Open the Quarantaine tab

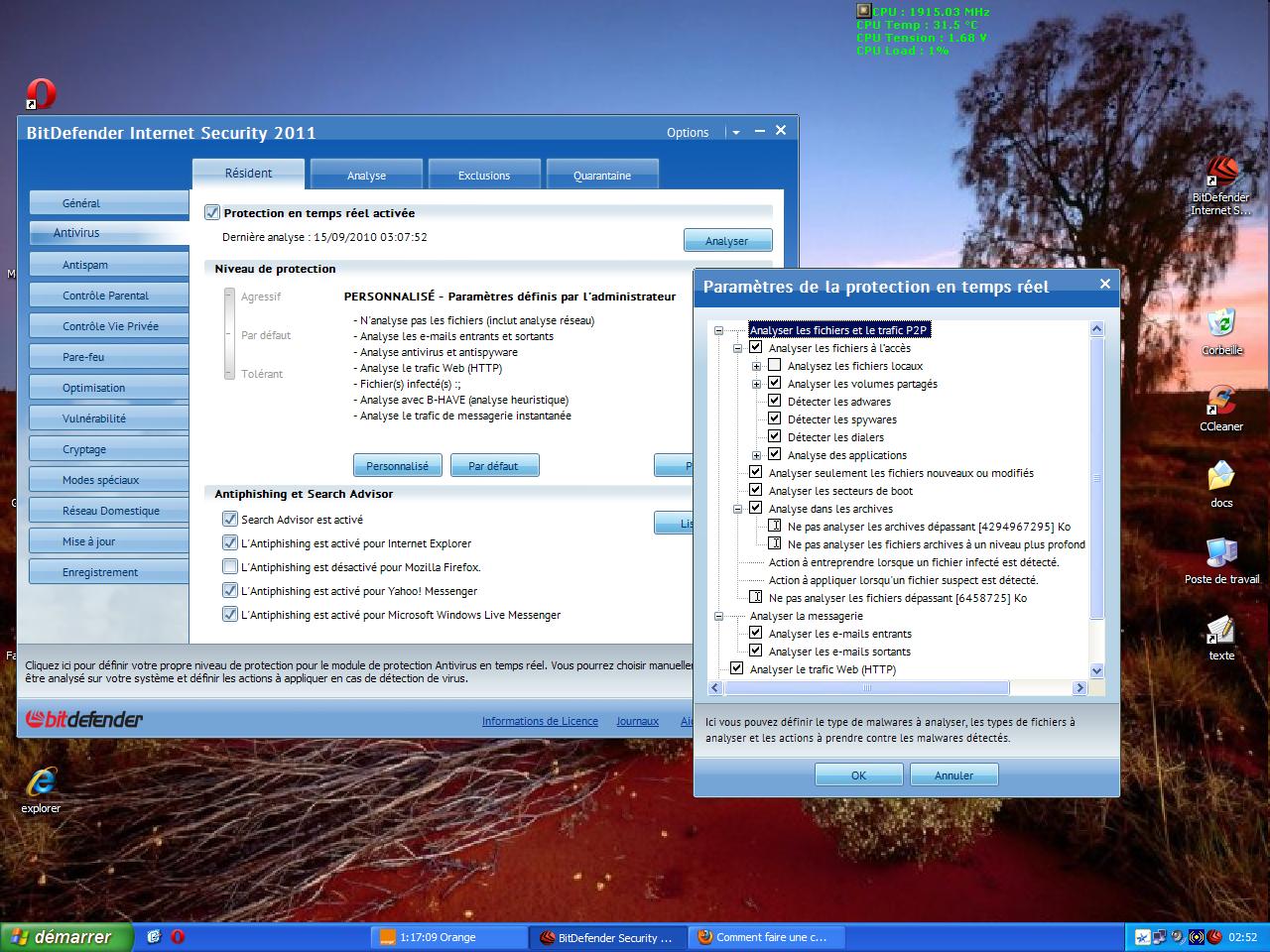click(x=602, y=175)
